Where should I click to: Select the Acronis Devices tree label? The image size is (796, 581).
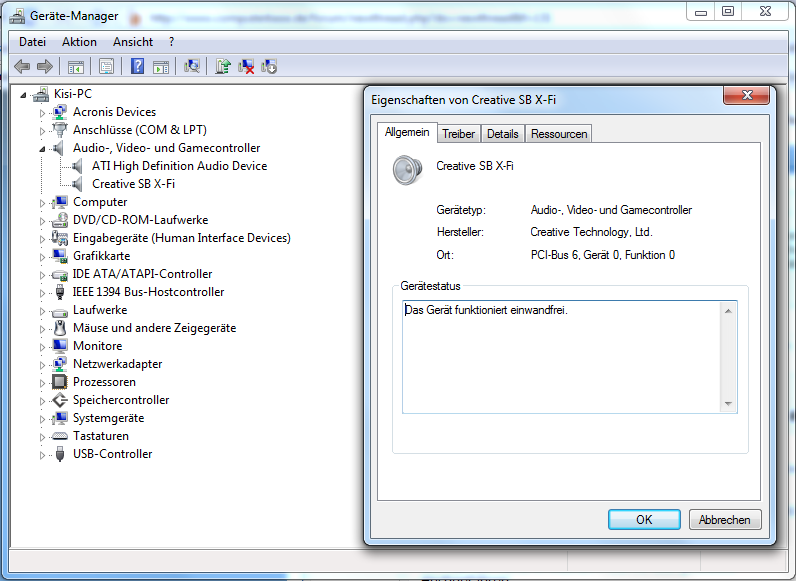click(x=114, y=112)
